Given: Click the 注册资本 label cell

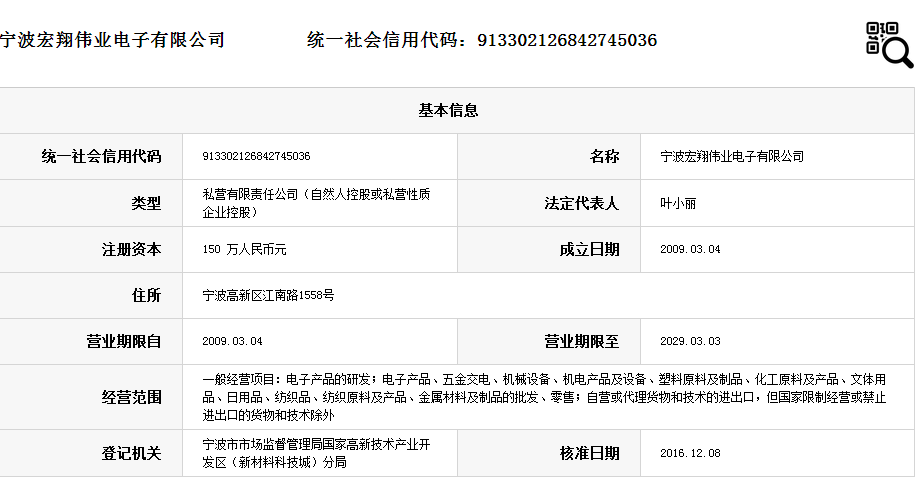Looking at the screenshot, I should click(131, 249).
